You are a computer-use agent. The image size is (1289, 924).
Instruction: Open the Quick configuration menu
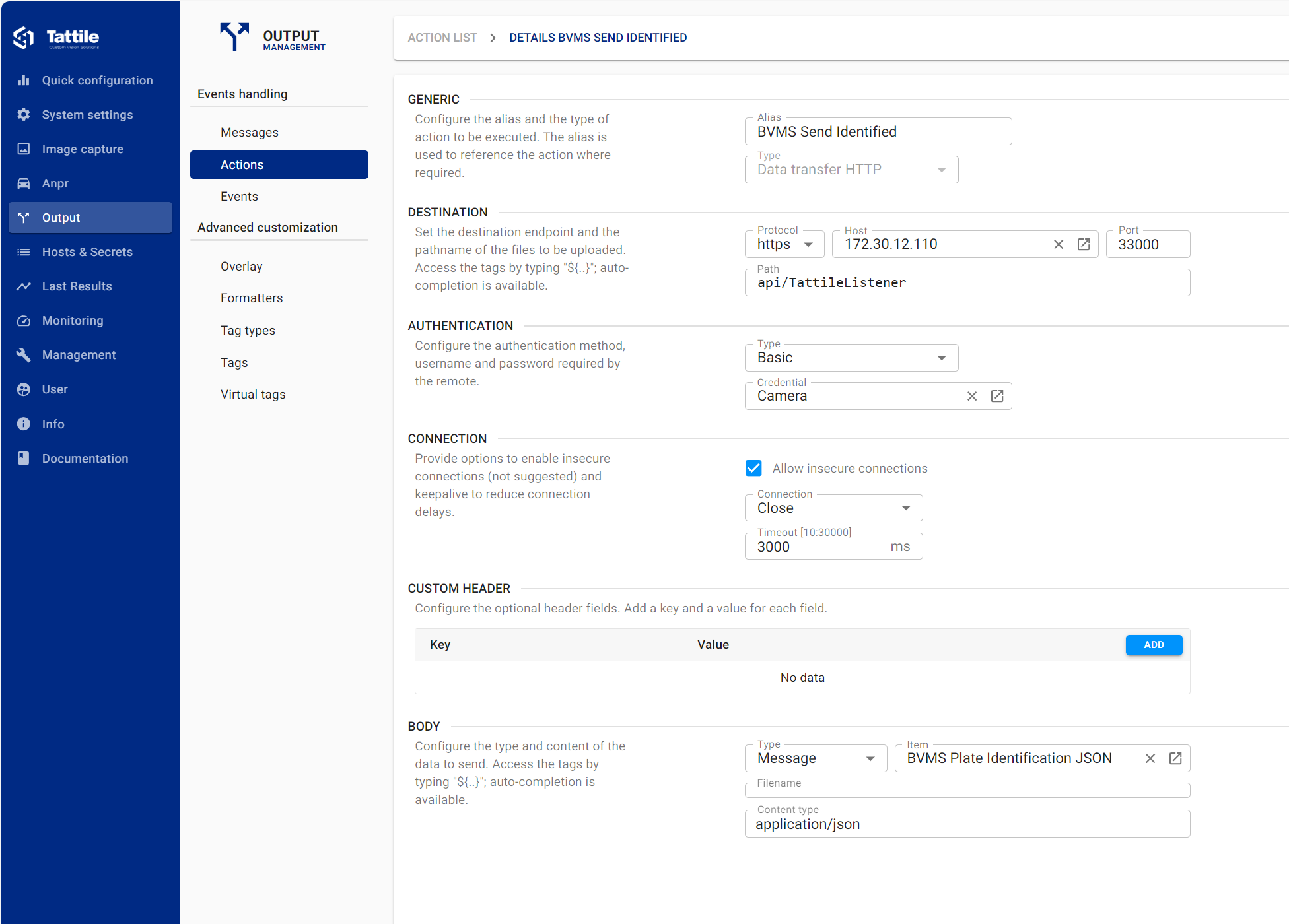click(90, 81)
